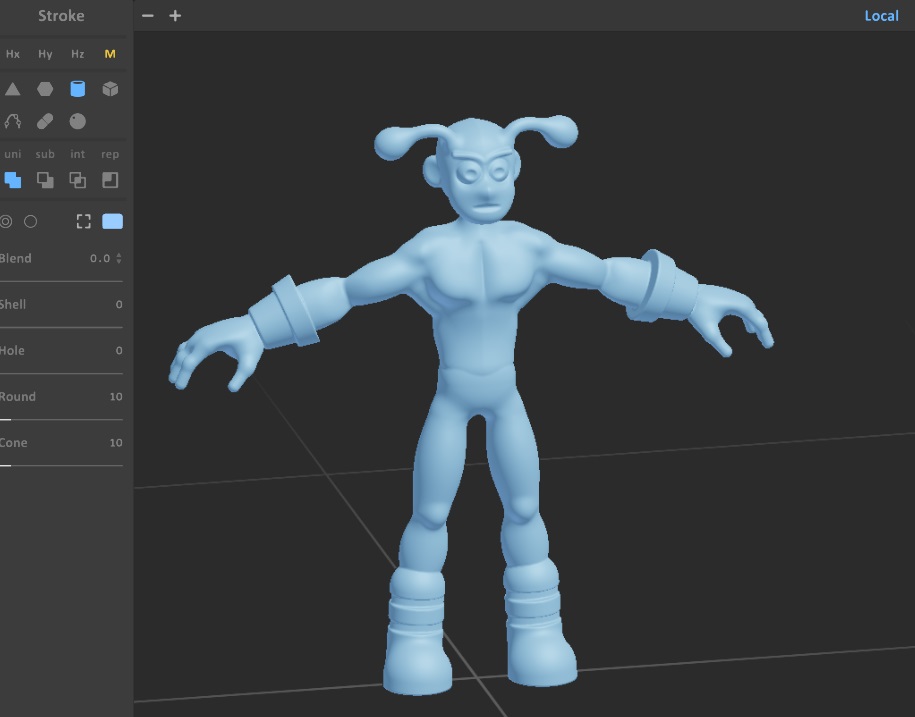The image size is (915, 717).
Task: Choose the intersect boolean mode icon
Action: [78, 180]
